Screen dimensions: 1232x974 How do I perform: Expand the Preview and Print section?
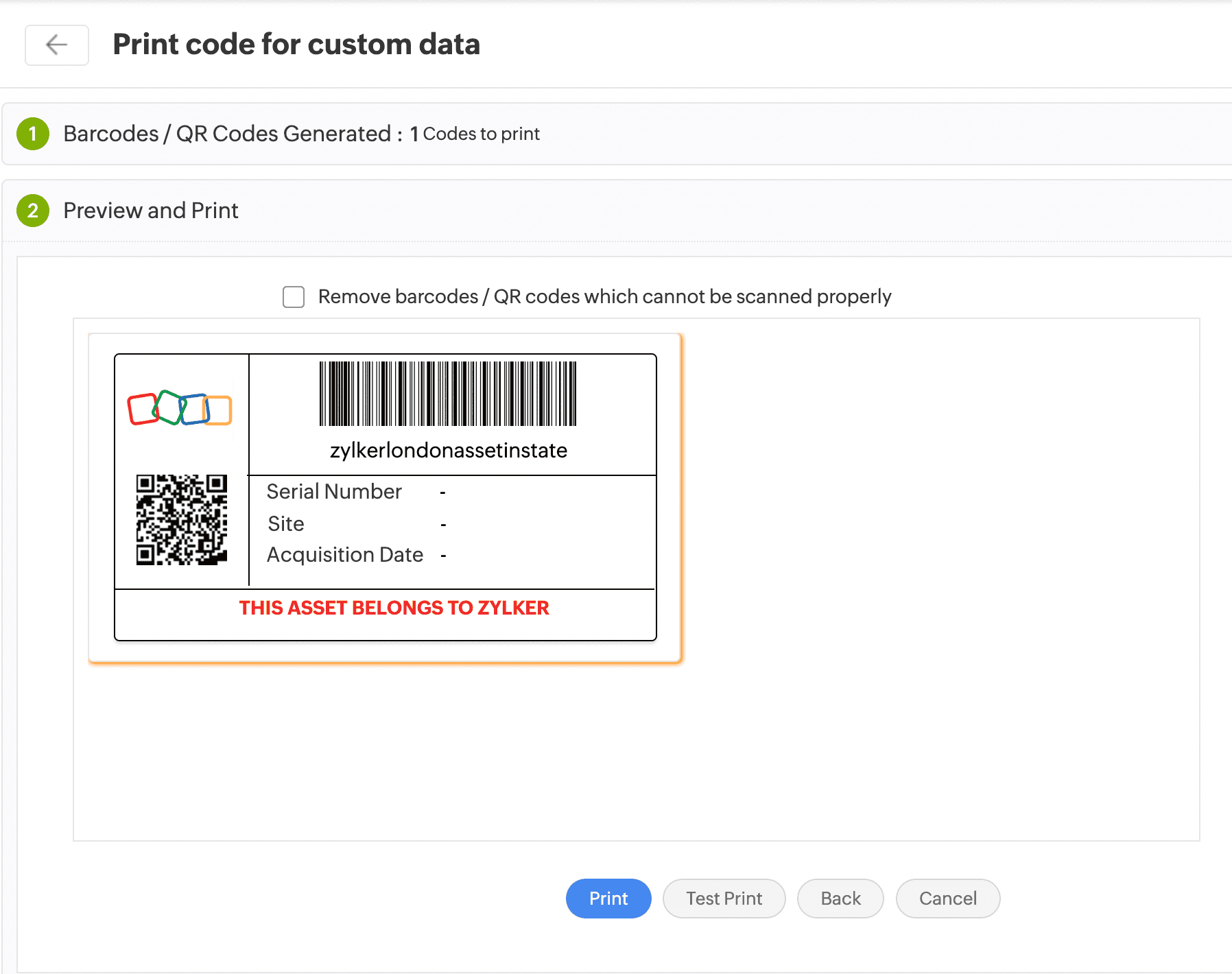point(151,211)
